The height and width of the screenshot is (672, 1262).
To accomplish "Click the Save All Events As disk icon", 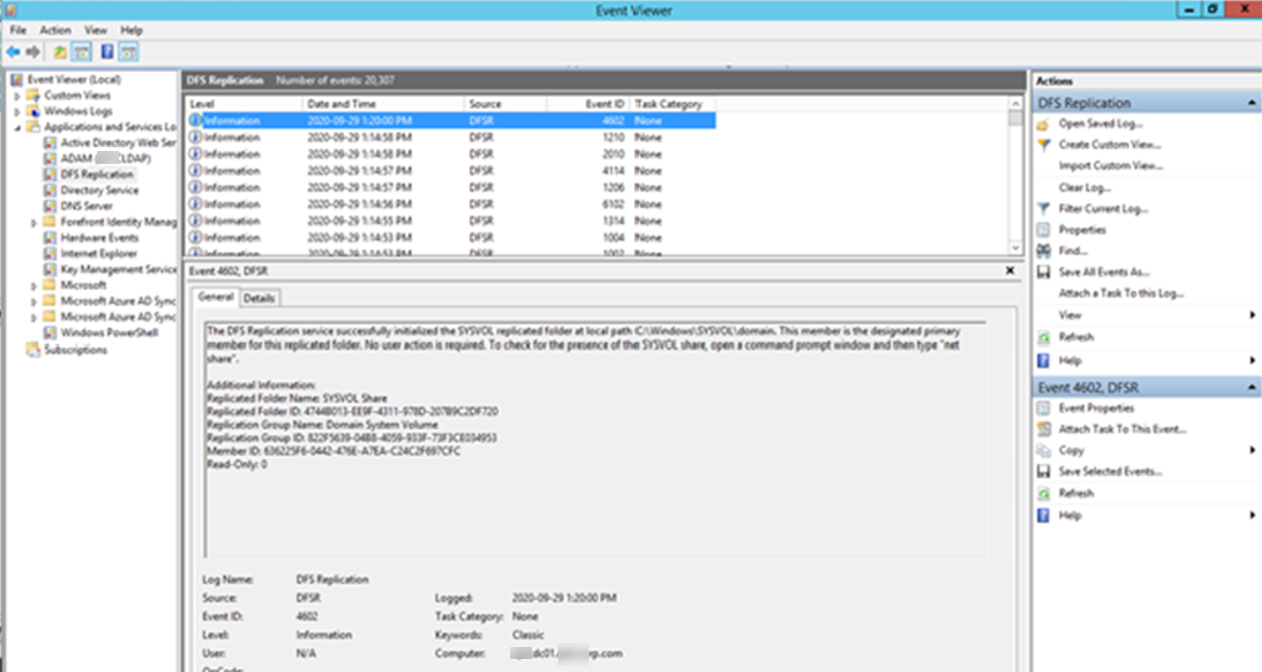I will pos(1043,272).
